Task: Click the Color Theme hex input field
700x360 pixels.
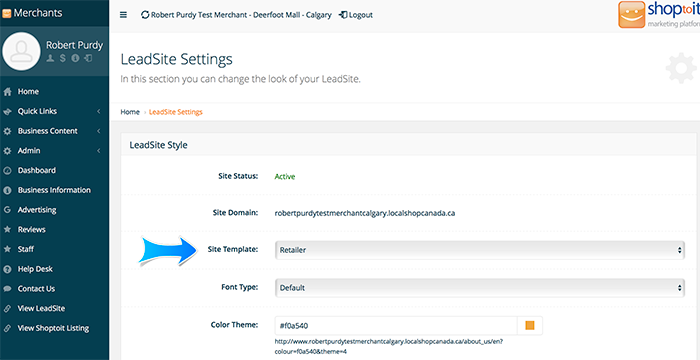Action: 396,326
